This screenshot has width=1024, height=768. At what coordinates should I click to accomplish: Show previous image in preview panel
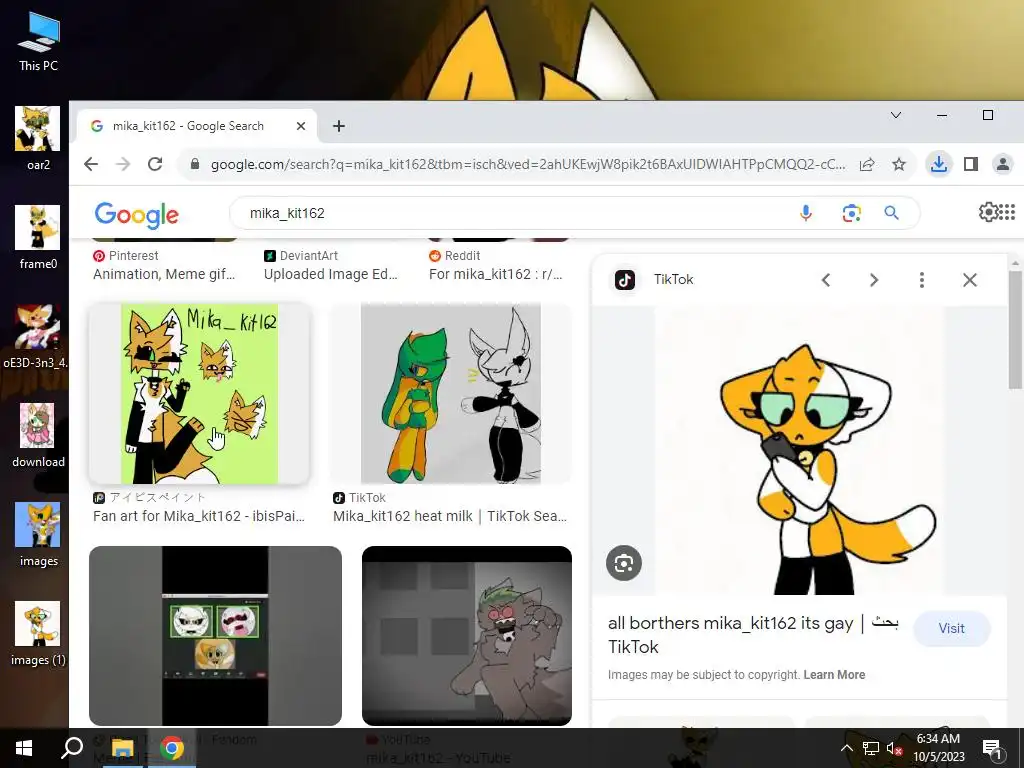(826, 280)
